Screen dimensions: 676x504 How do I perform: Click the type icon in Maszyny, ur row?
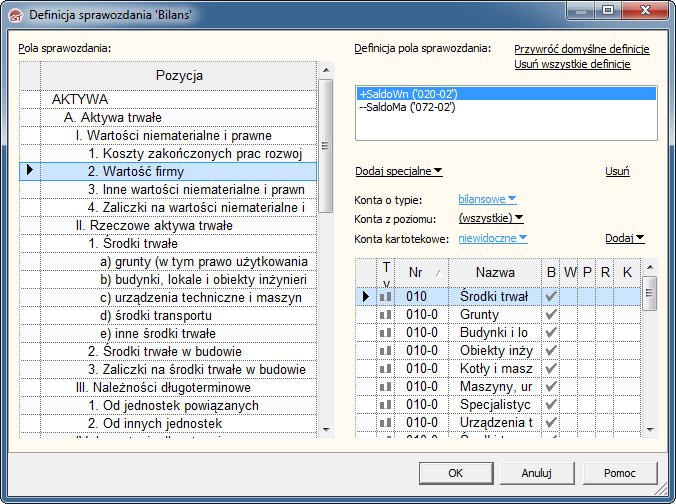(x=386, y=387)
